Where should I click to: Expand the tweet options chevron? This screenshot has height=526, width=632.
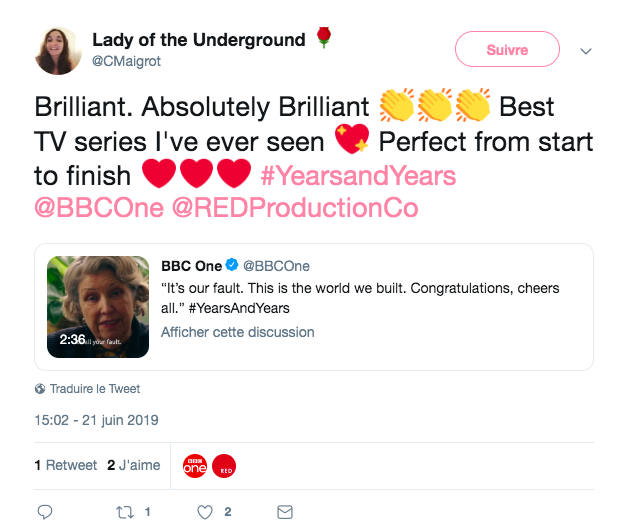tap(586, 51)
